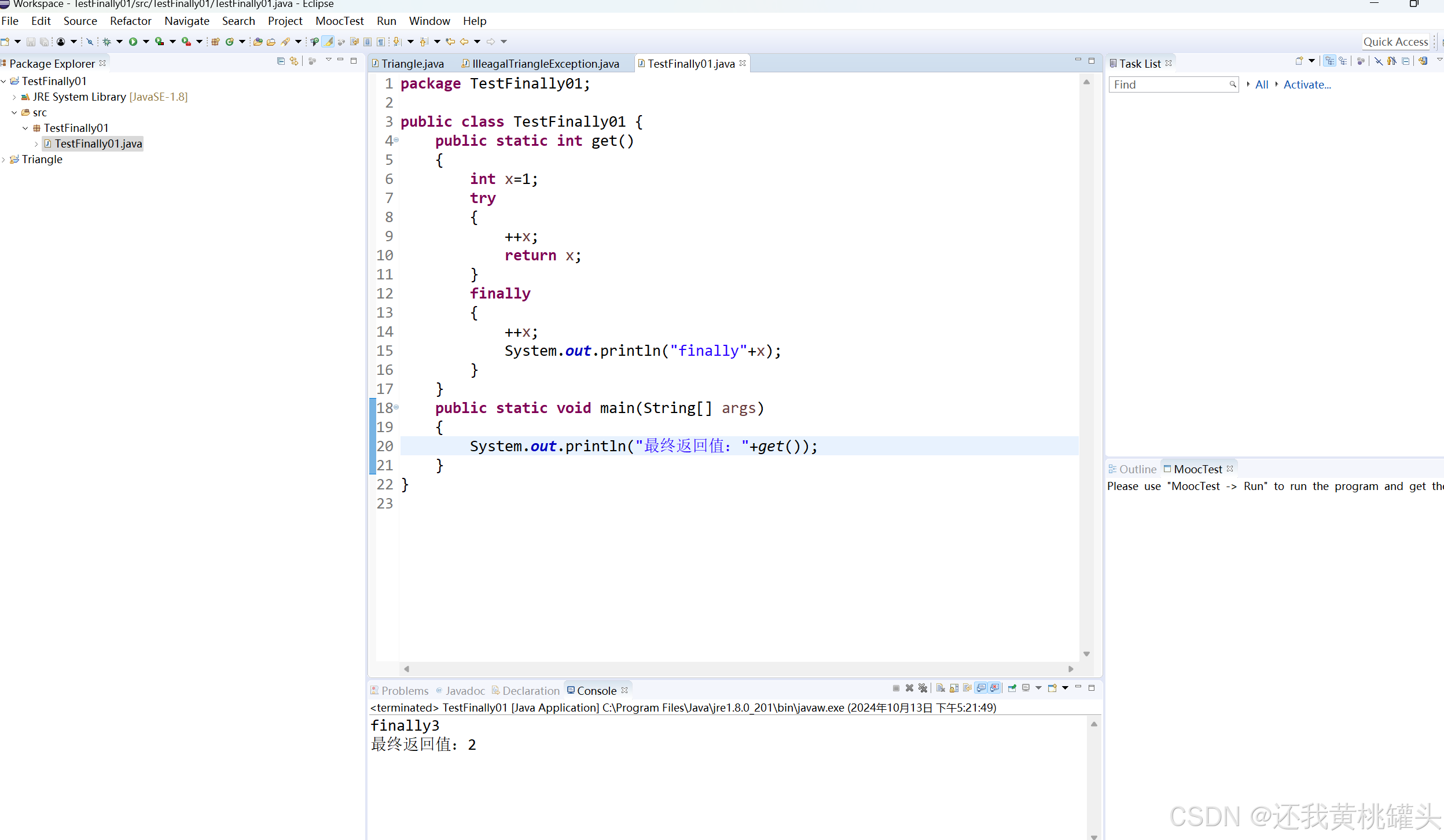Screen dimensions: 1444x840
Task: Click the Open Type icon
Action: pos(258,42)
